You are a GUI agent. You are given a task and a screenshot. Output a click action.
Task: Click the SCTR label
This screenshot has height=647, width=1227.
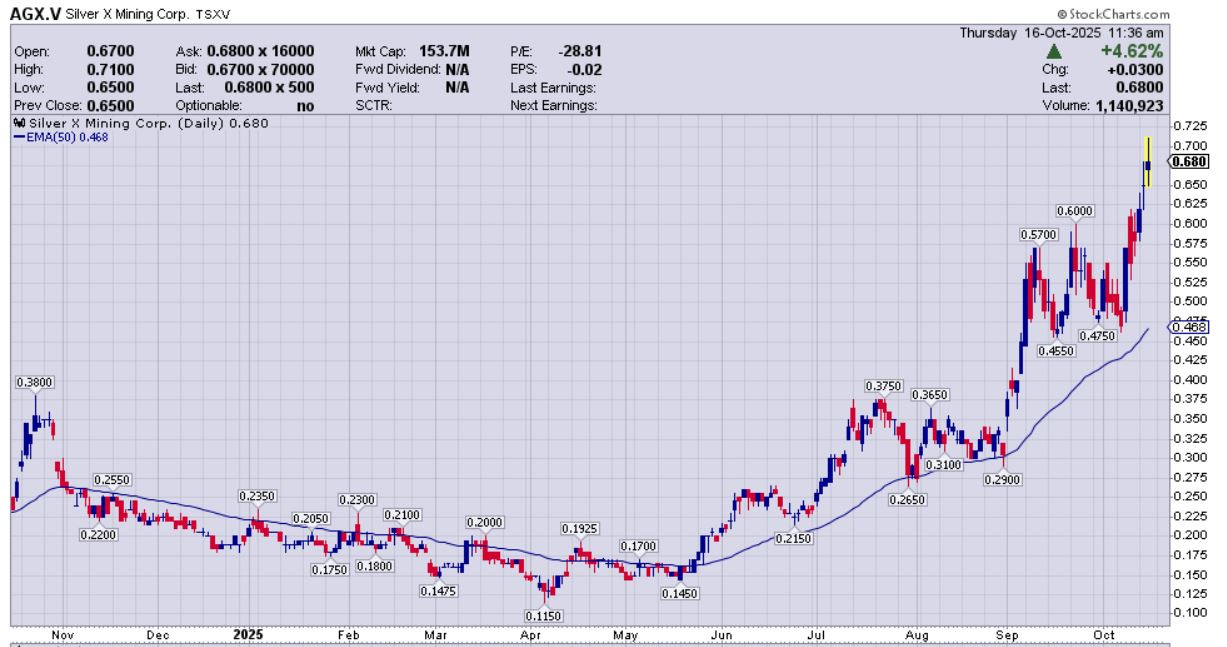[373, 105]
